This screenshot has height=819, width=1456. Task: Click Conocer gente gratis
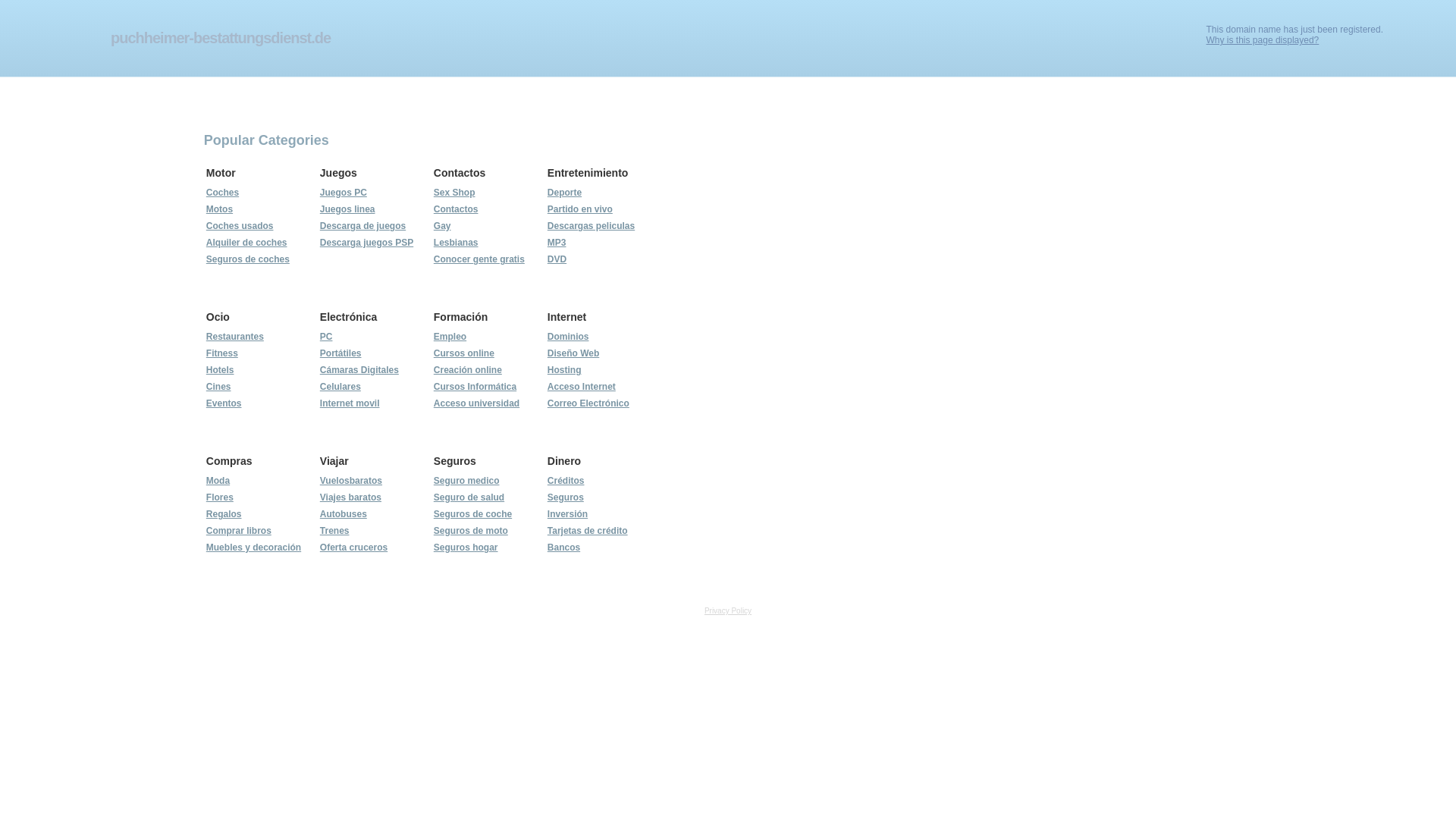[x=479, y=259]
